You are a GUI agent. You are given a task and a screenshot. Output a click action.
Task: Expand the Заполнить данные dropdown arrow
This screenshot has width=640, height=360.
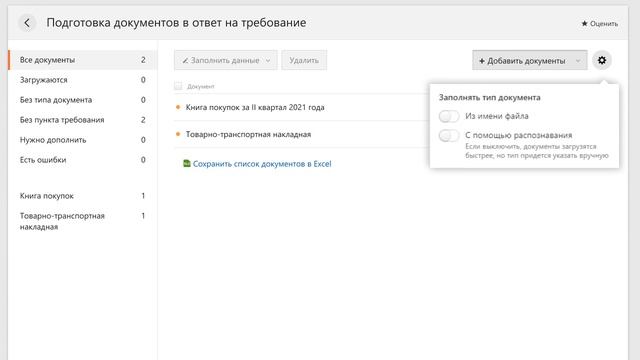(x=268, y=60)
